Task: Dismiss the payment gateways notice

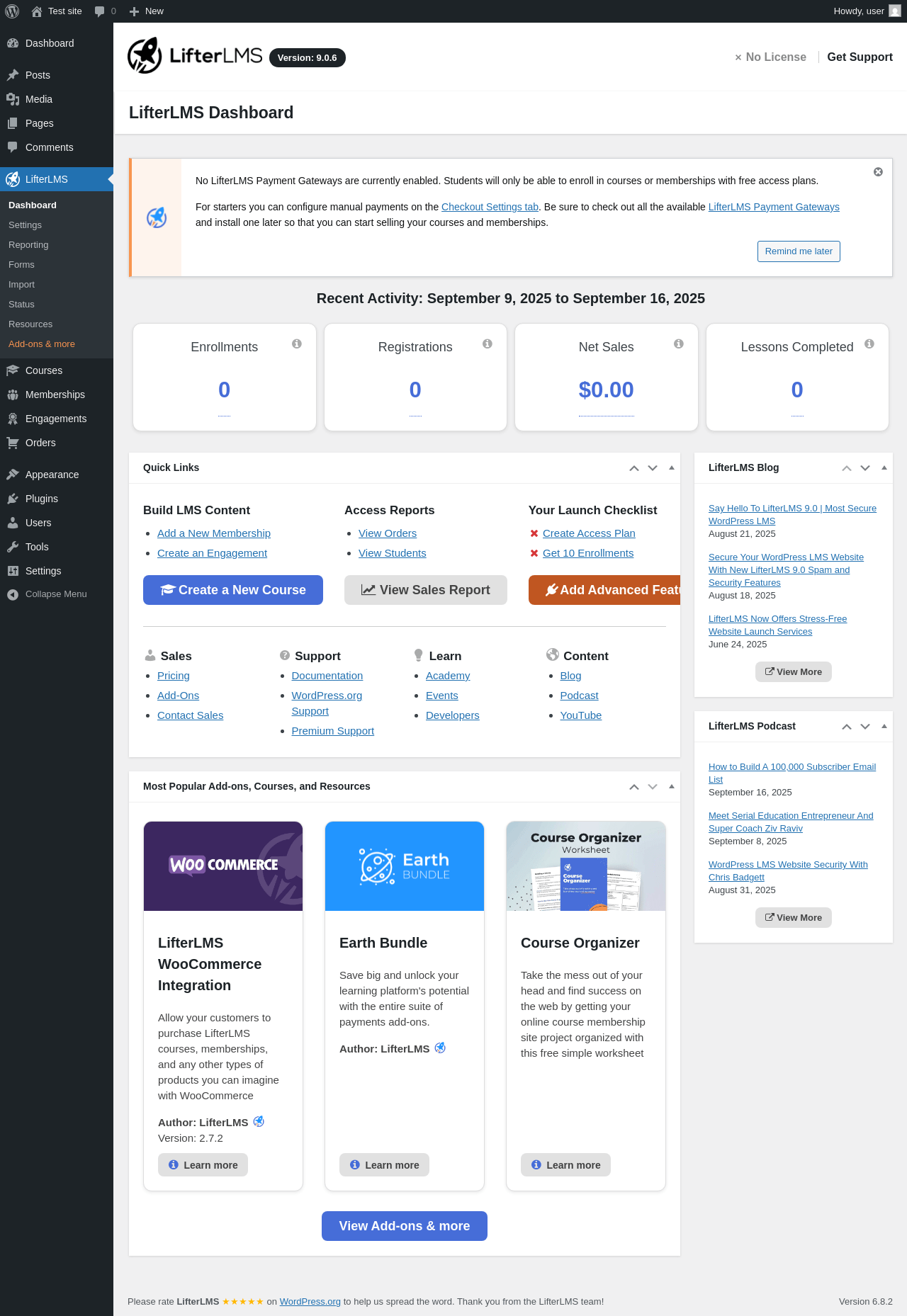Action: [x=878, y=172]
